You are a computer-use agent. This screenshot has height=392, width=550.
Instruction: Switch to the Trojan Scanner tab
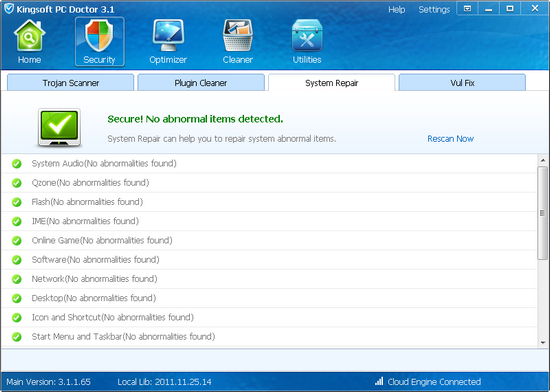tap(71, 83)
